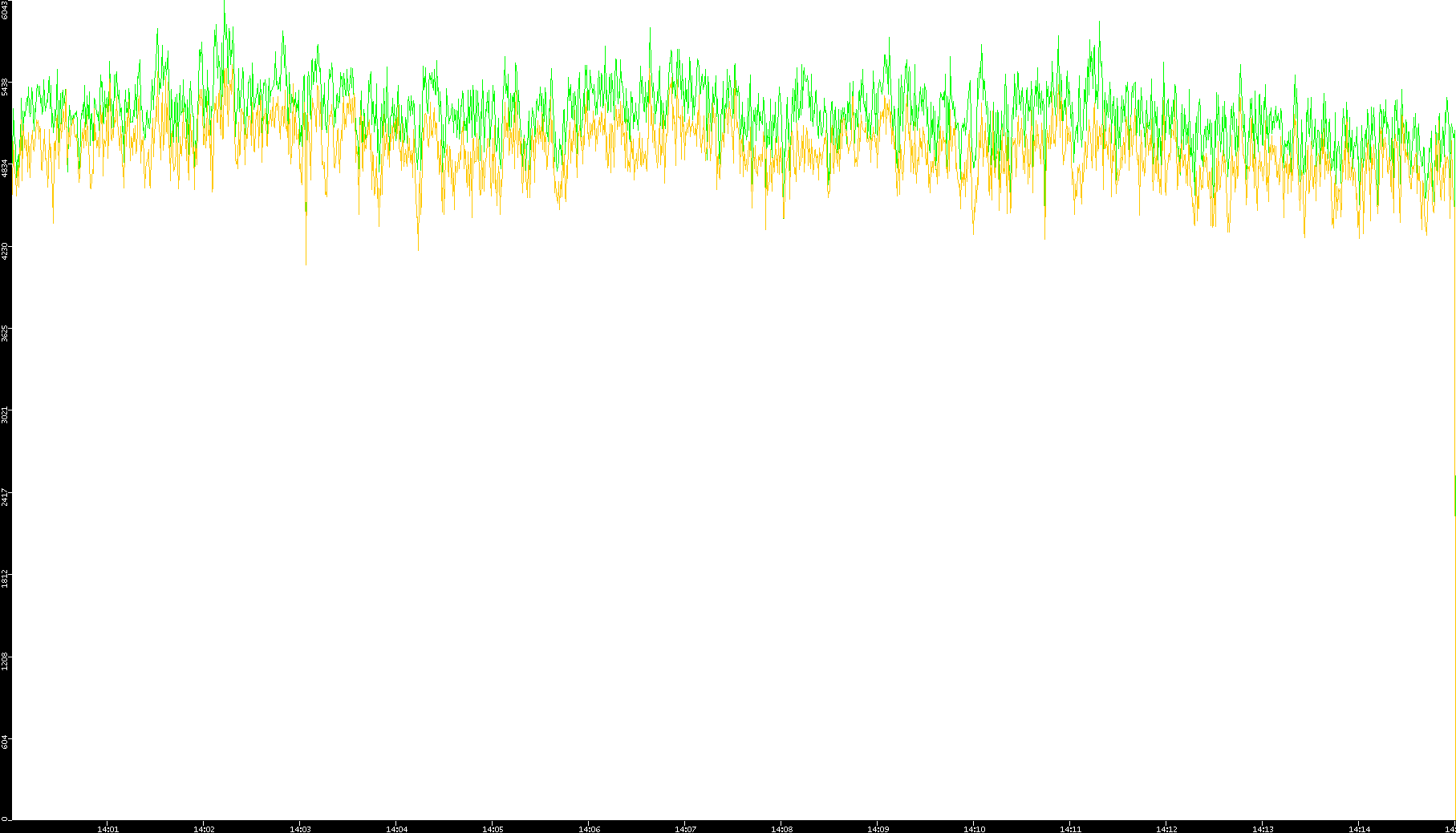Click the 3625 y-axis label
Viewport: 1456px width, 833px height.
(x=6, y=333)
